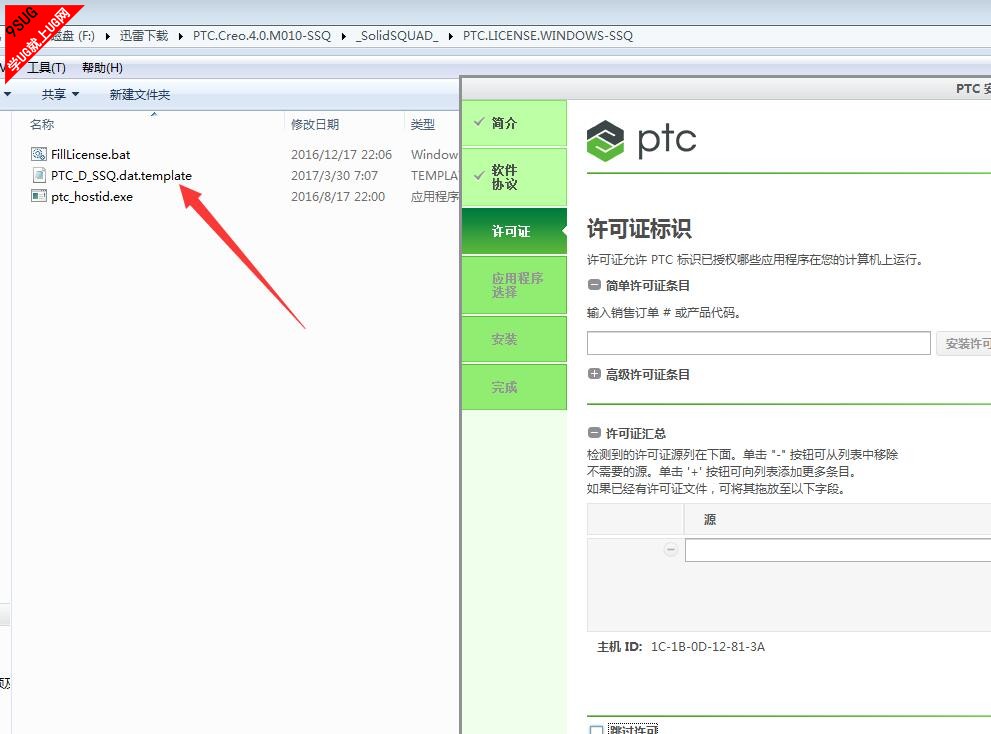Toggle the 跳过许可 checkbox
This screenshot has height=734, width=991.
click(596, 730)
